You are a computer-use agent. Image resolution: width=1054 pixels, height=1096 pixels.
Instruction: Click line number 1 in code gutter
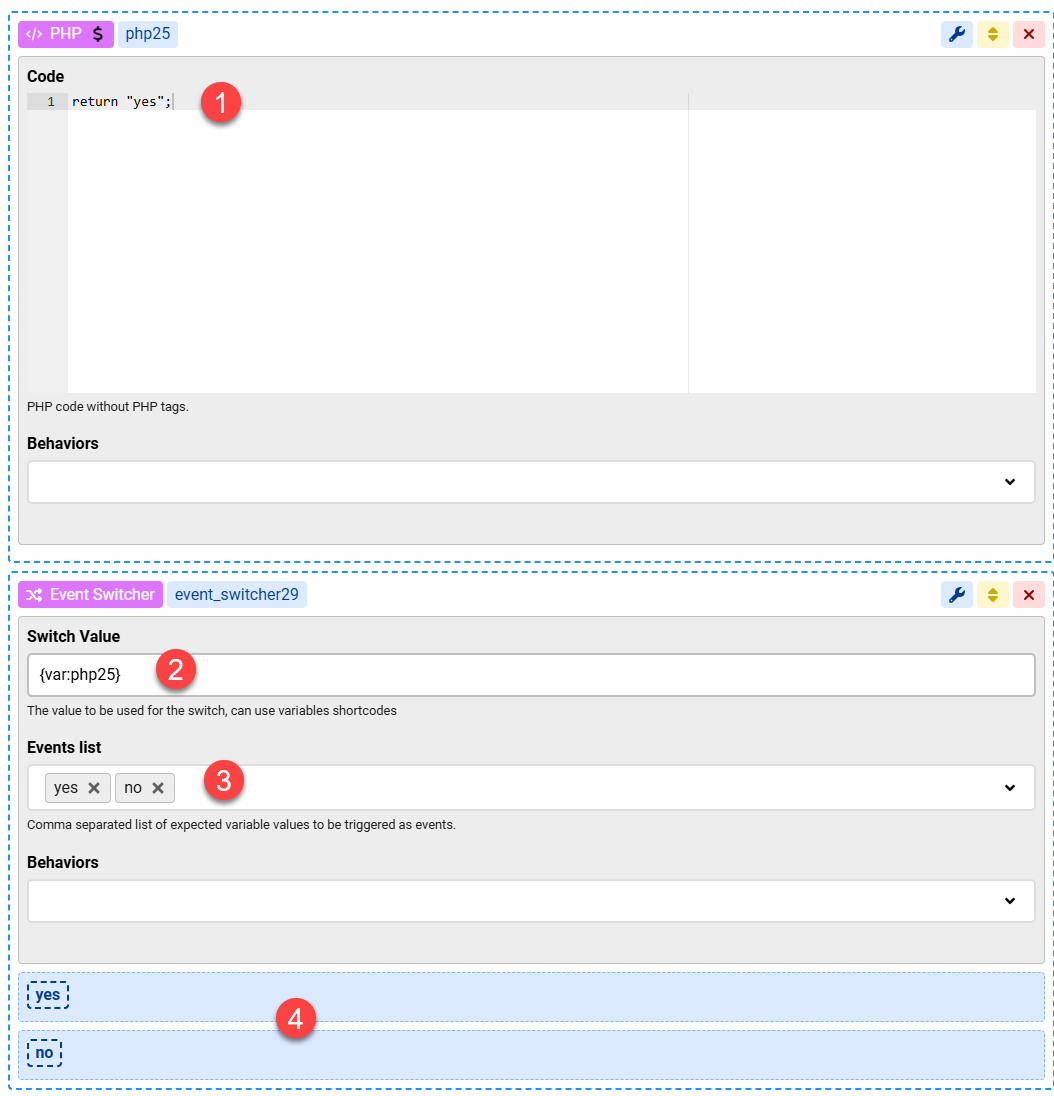[50, 101]
